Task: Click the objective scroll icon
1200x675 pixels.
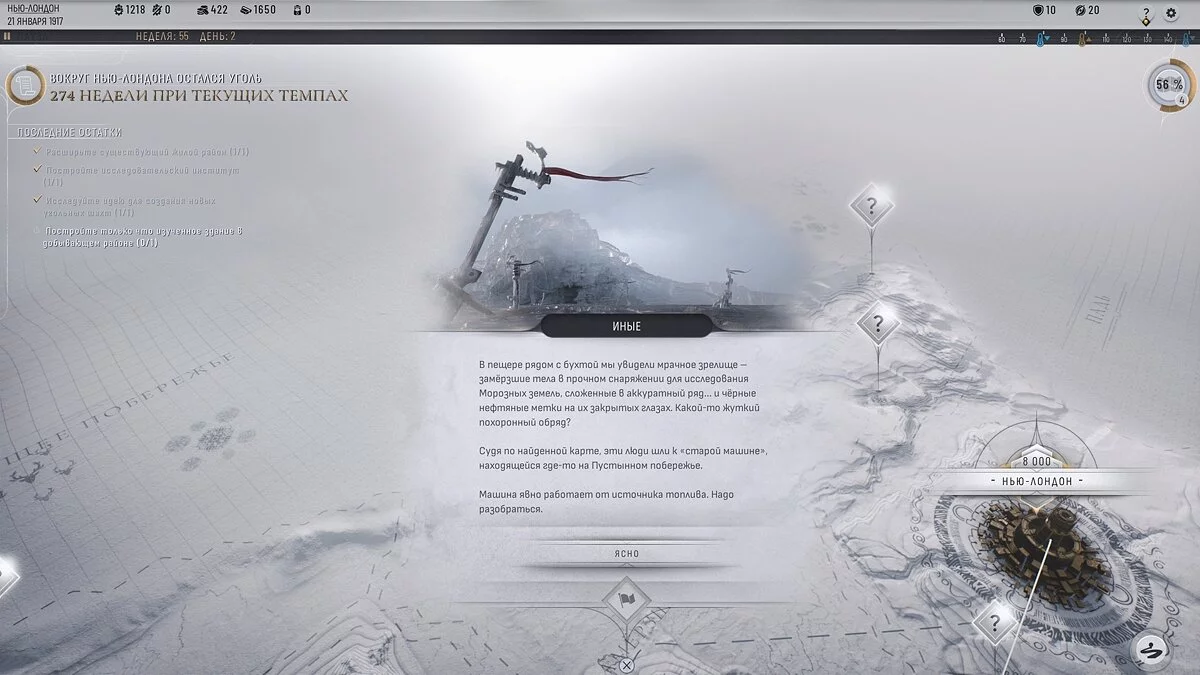Action: coord(24,86)
